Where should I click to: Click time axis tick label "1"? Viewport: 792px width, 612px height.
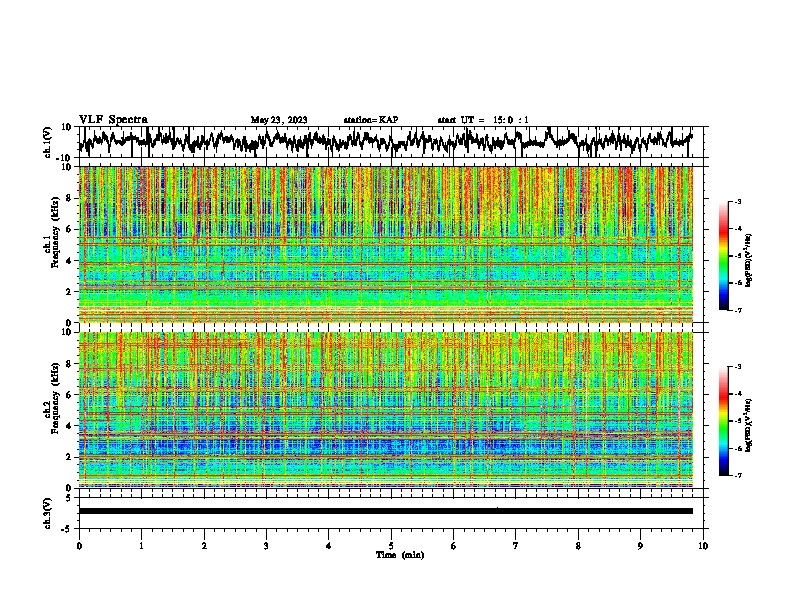(141, 546)
